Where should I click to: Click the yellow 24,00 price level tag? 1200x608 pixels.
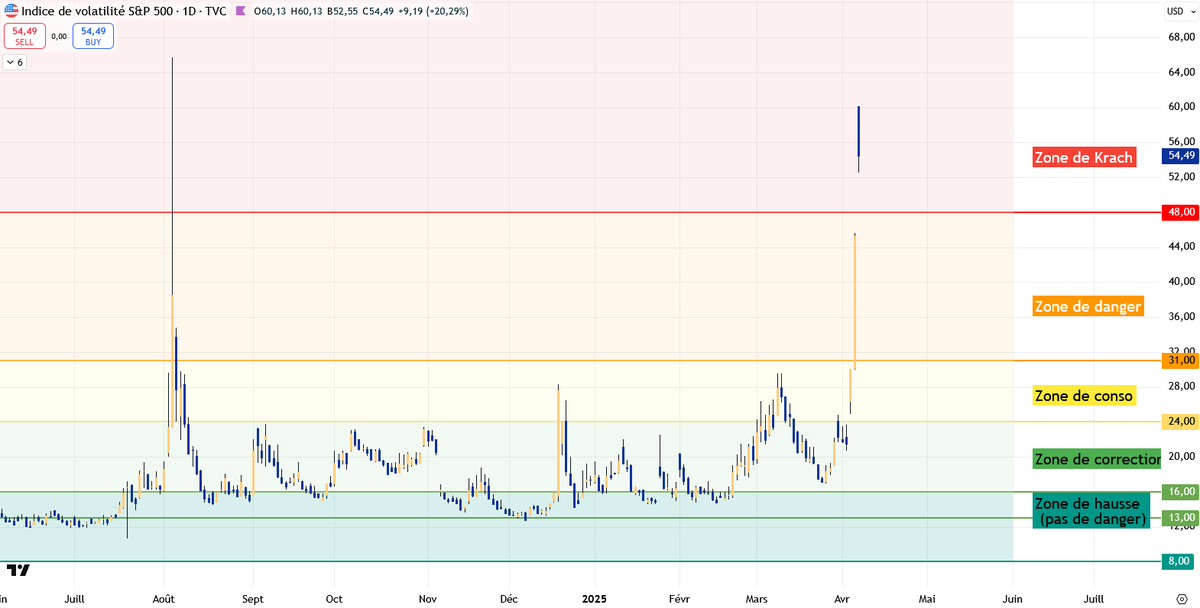click(1180, 421)
